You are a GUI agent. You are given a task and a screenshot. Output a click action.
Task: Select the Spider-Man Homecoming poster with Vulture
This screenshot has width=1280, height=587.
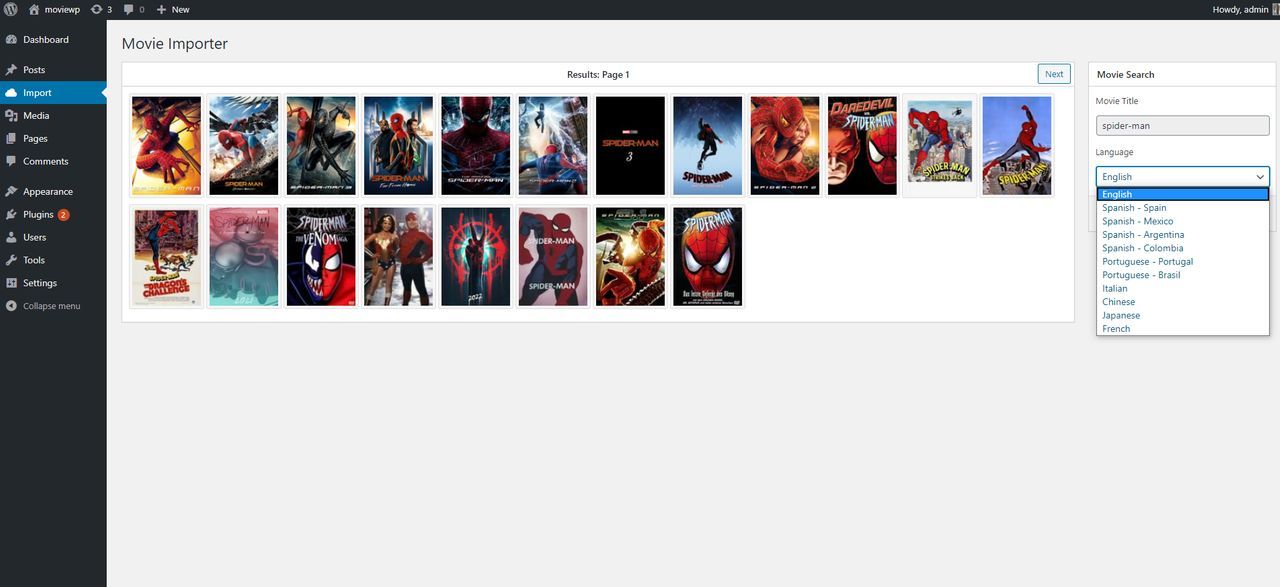(244, 145)
